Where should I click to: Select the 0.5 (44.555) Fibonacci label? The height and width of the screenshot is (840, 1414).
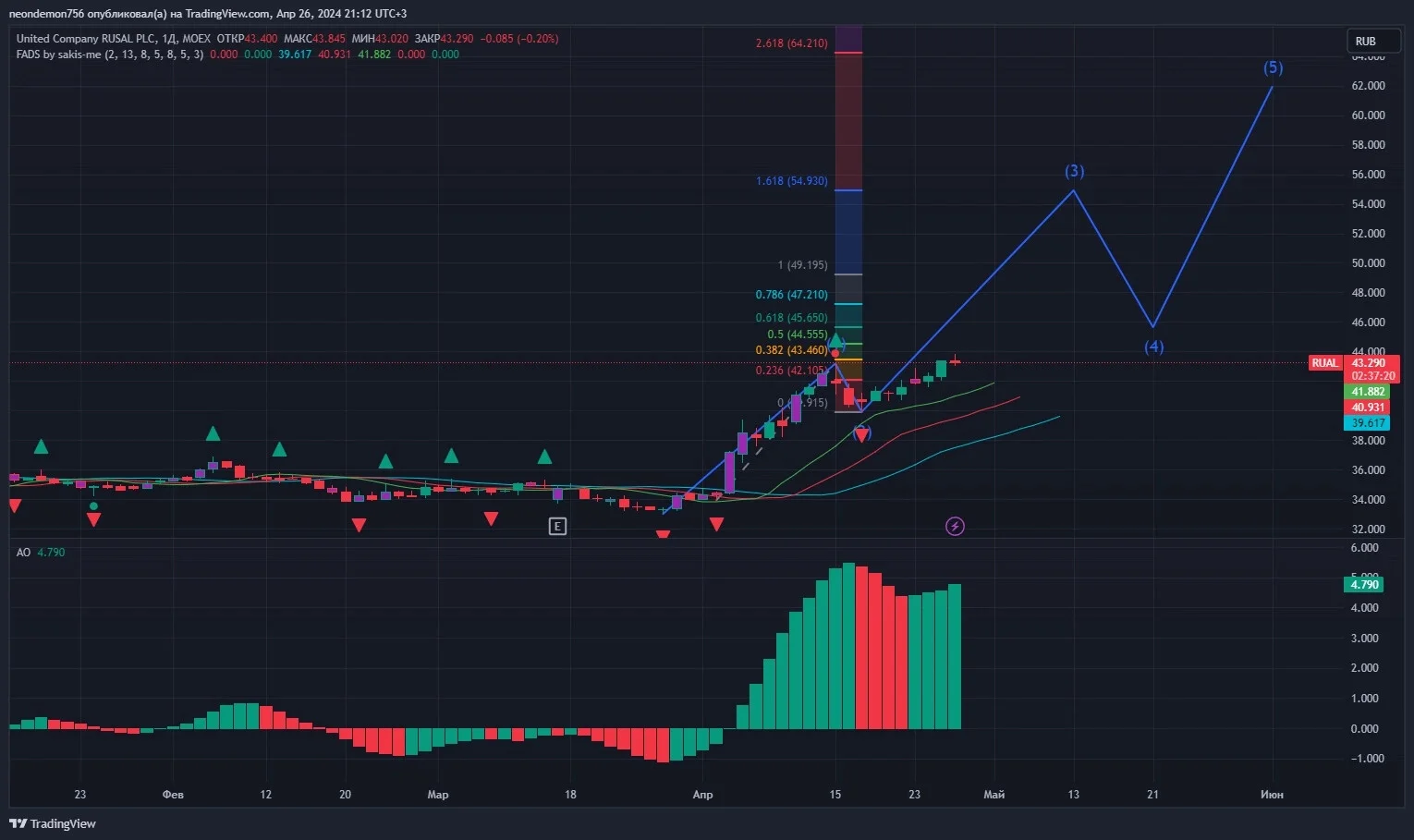click(798, 335)
